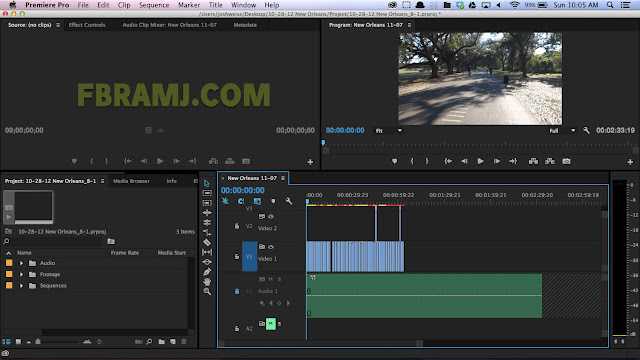Switch to the Metadata tab
This screenshot has width=640, height=360.
(245, 25)
